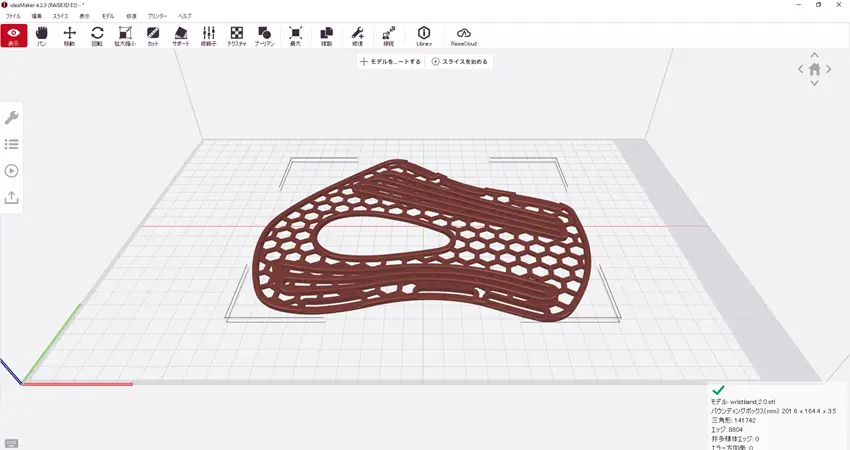Viewport: 850px width, 450px height.
Task: Open the Library toolbar item
Action: [x=423, y=37]
